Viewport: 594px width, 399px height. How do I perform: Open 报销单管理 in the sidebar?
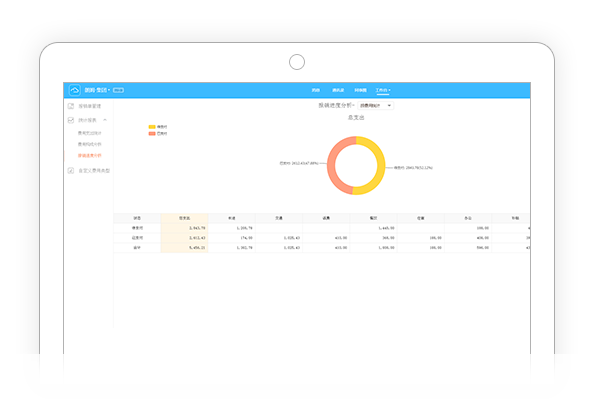tap(90, 106)
